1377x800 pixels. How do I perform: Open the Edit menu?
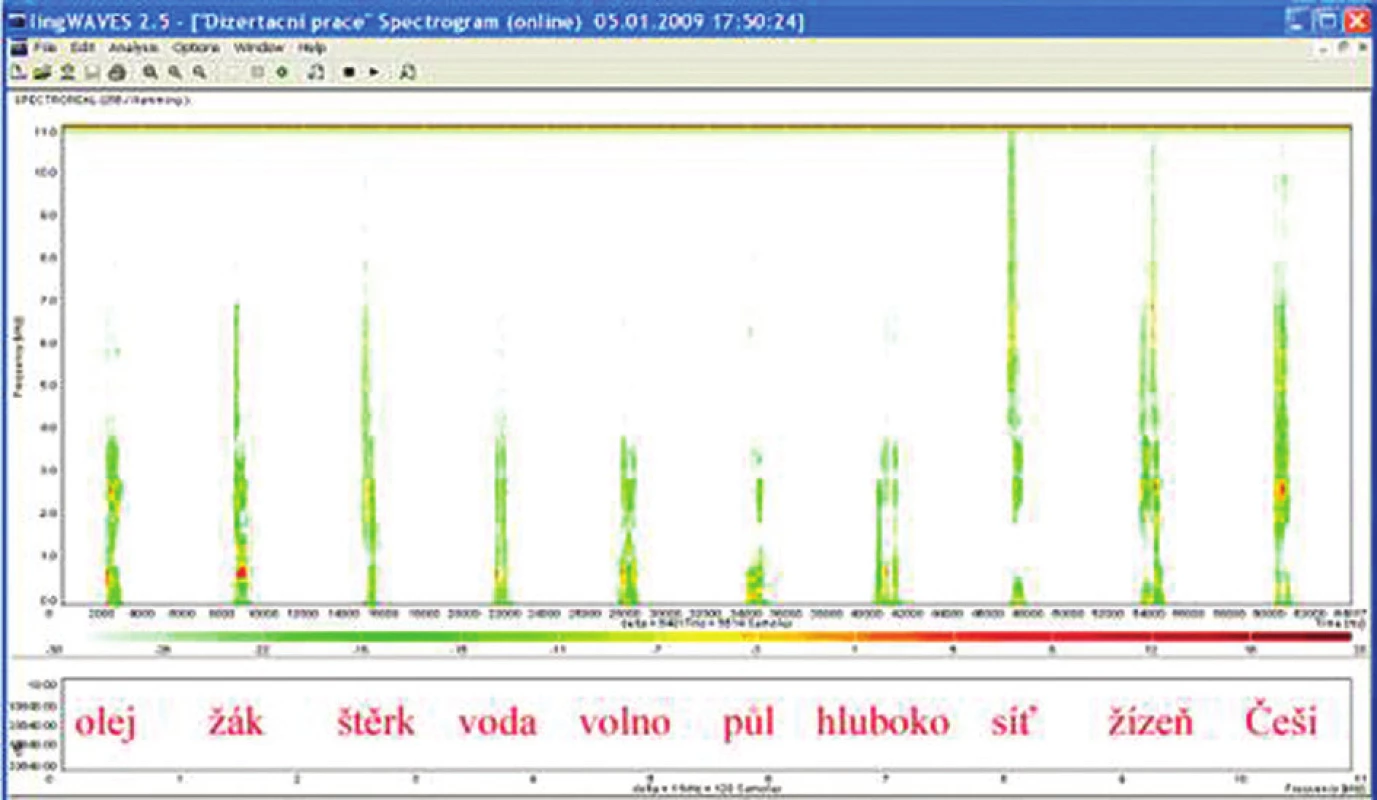pos(82,48)
